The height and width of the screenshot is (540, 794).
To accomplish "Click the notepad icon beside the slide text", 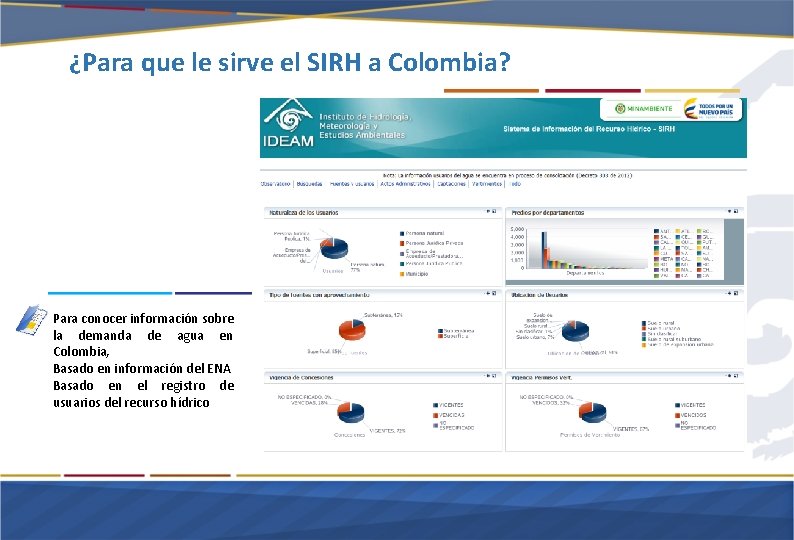I will click(x=31, y=320).
